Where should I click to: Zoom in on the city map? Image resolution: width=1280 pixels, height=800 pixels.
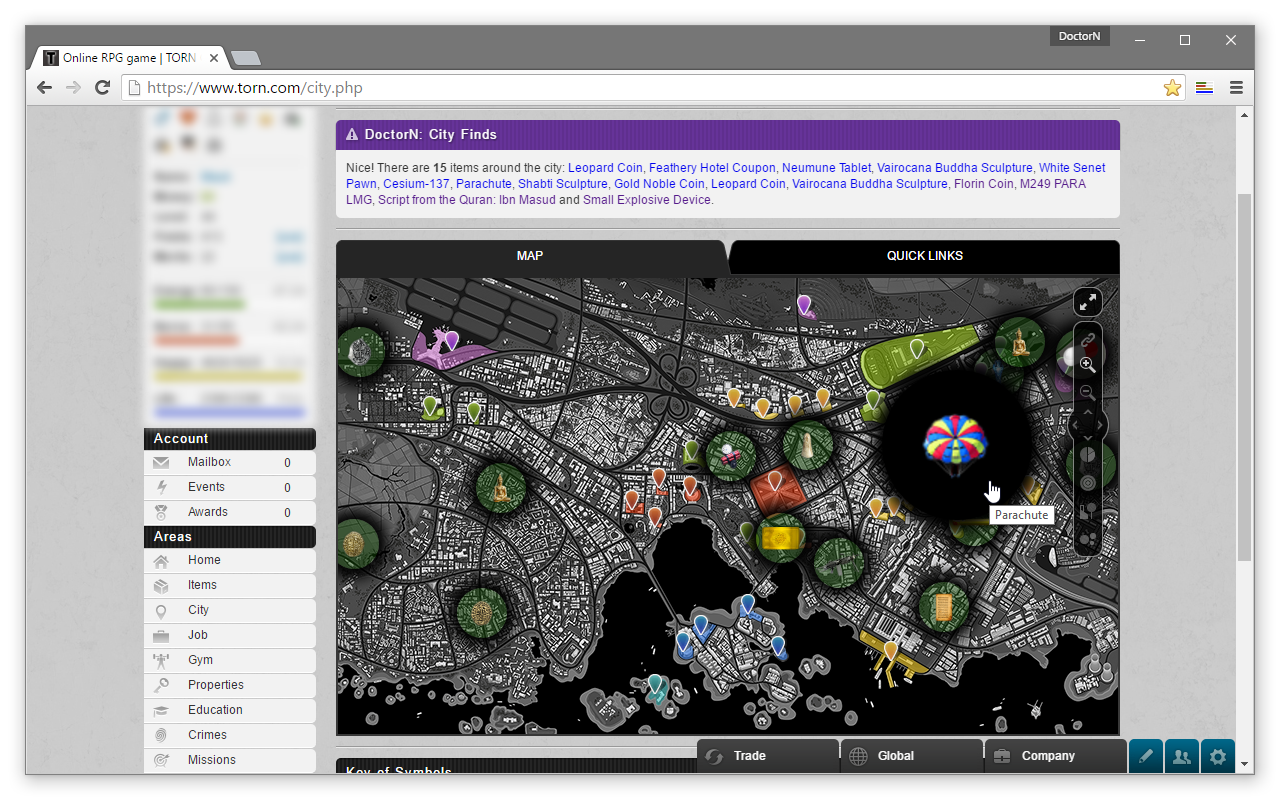tap(1088, 366)
